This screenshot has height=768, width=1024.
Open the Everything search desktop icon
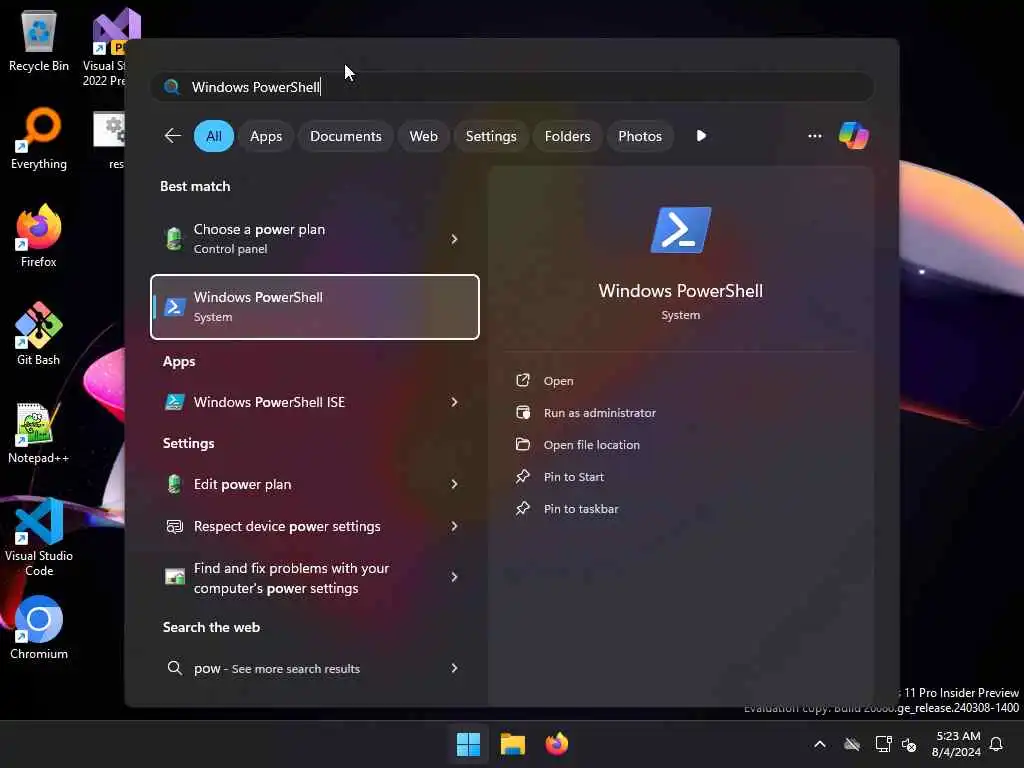[39, 138]
